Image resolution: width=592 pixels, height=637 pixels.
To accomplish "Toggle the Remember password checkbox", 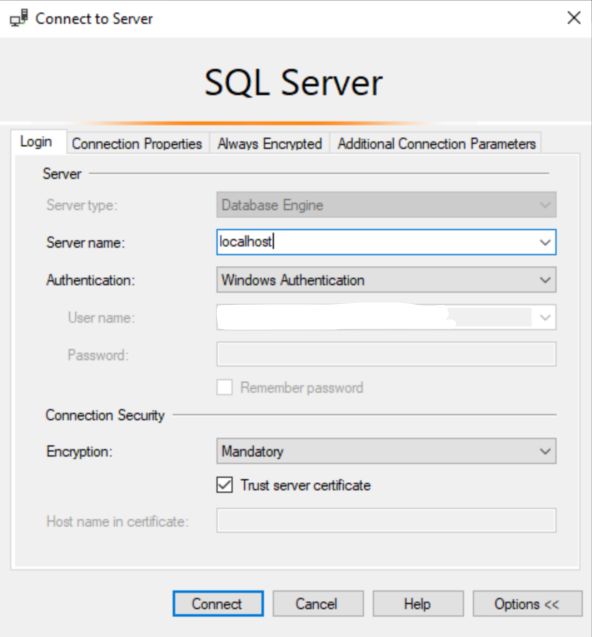I will point(225,388).
